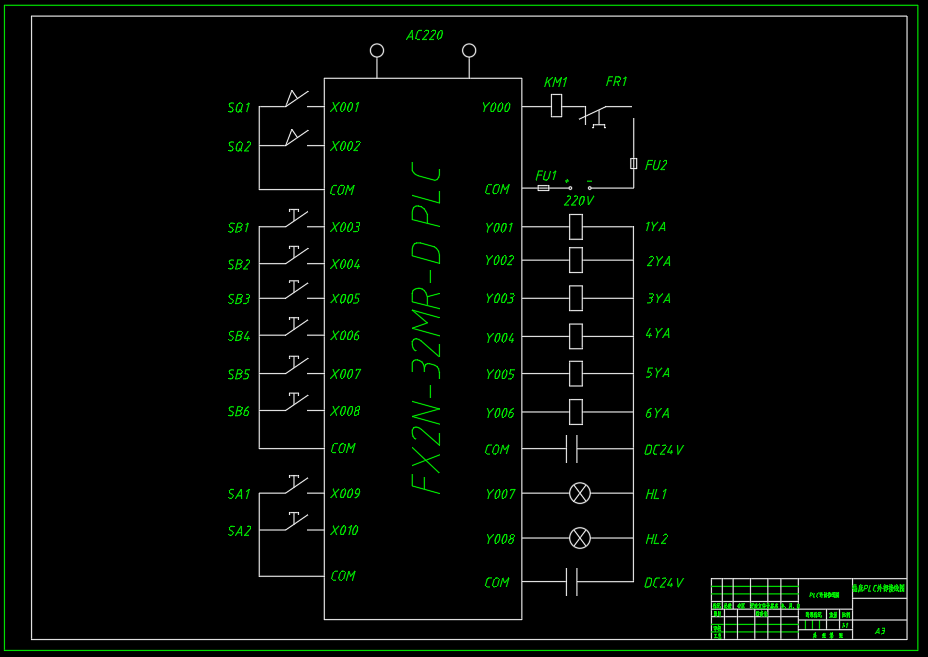This screenshot has width=928, height=657.
Task: Select the vertical FX2N-32MR-D PLC title text
Action: point(426,329)
